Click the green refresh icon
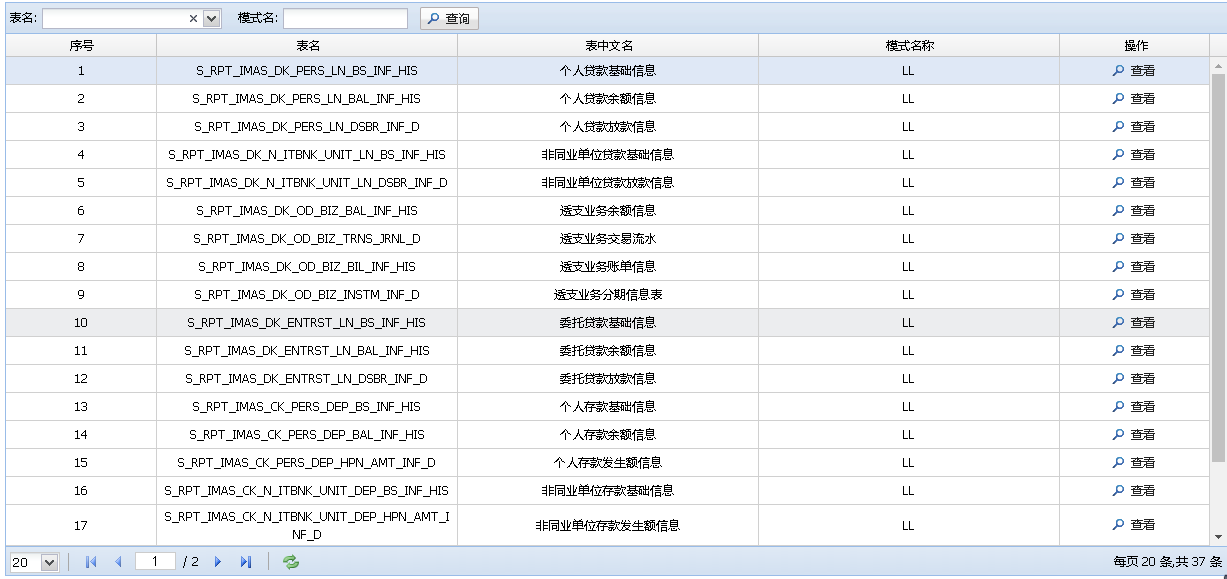Image resolution: width=1227 pixels, height=579 pixels. pyautogui.click(x=291, y=563)
